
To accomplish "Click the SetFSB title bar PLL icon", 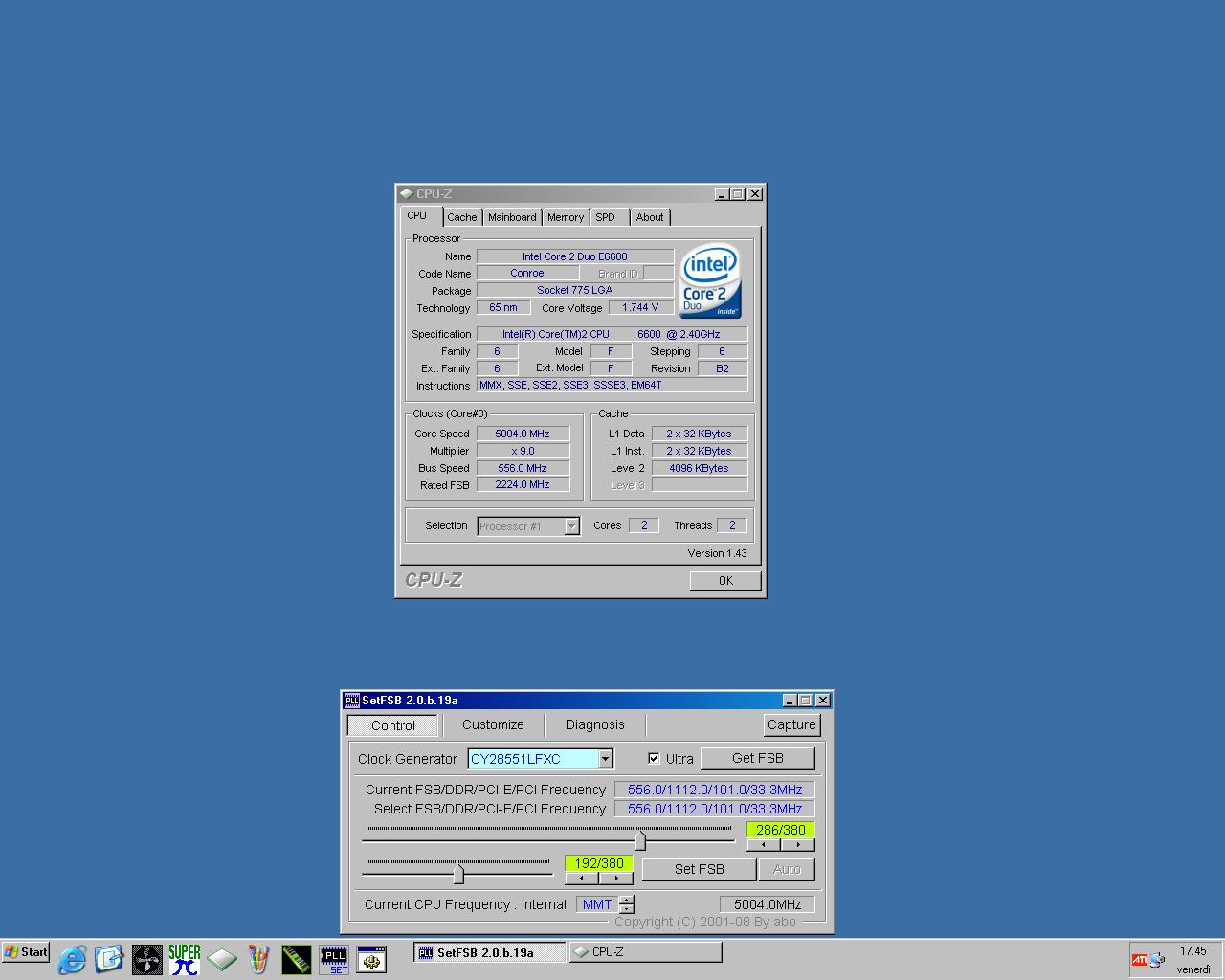I will pos(351,701).
